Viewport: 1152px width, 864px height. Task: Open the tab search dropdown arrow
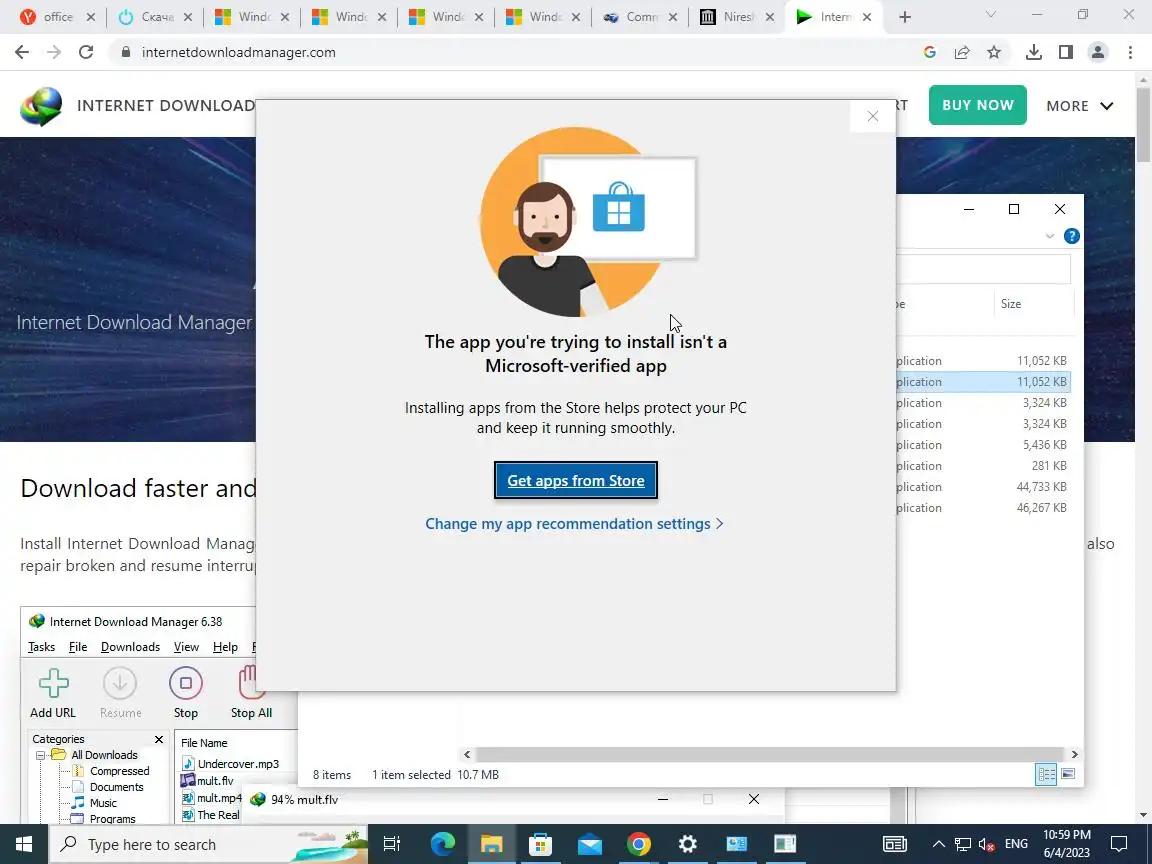click(990, 15)
